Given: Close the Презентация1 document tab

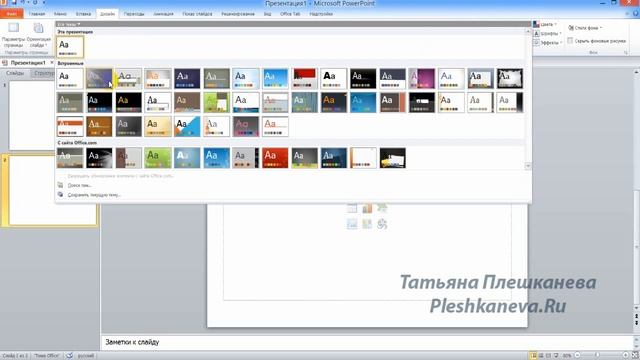Looking at the screenshot, I should click(52, 63).
